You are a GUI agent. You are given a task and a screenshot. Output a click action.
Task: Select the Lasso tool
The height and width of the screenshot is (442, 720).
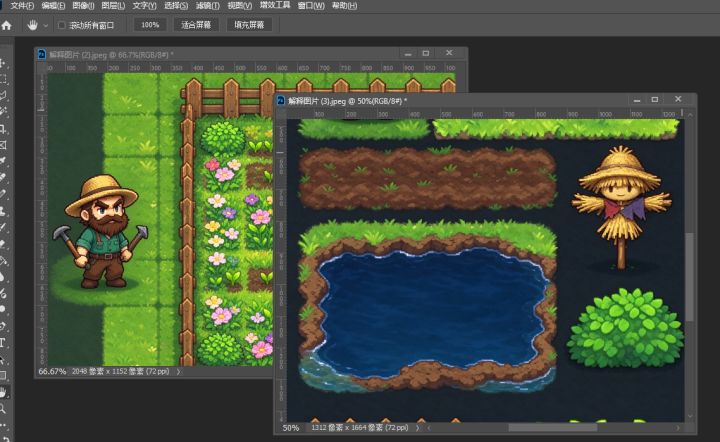(x=3, y=95)
